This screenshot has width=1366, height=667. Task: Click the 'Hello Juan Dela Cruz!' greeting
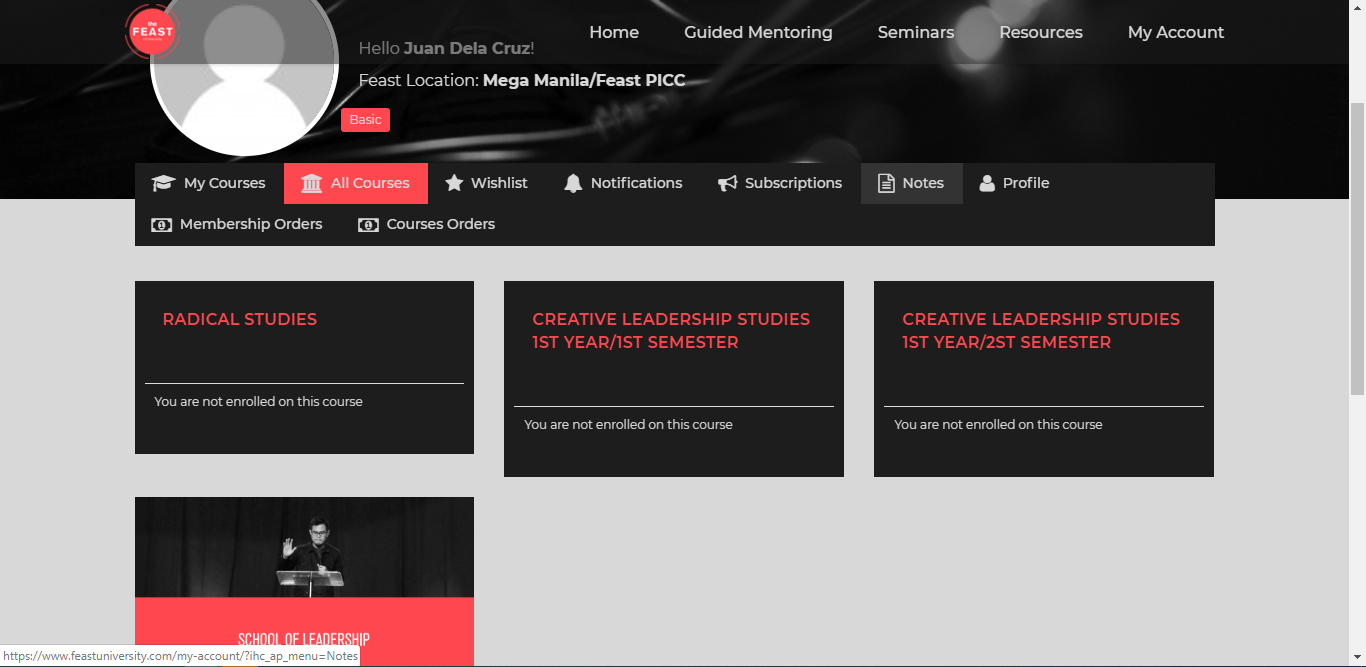click(446, 48)
